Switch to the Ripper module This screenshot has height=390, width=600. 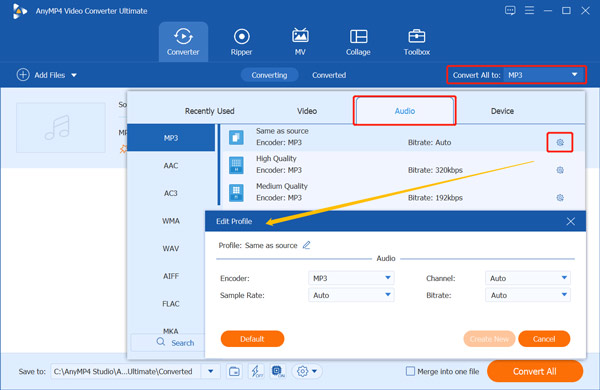coord(241,42)
